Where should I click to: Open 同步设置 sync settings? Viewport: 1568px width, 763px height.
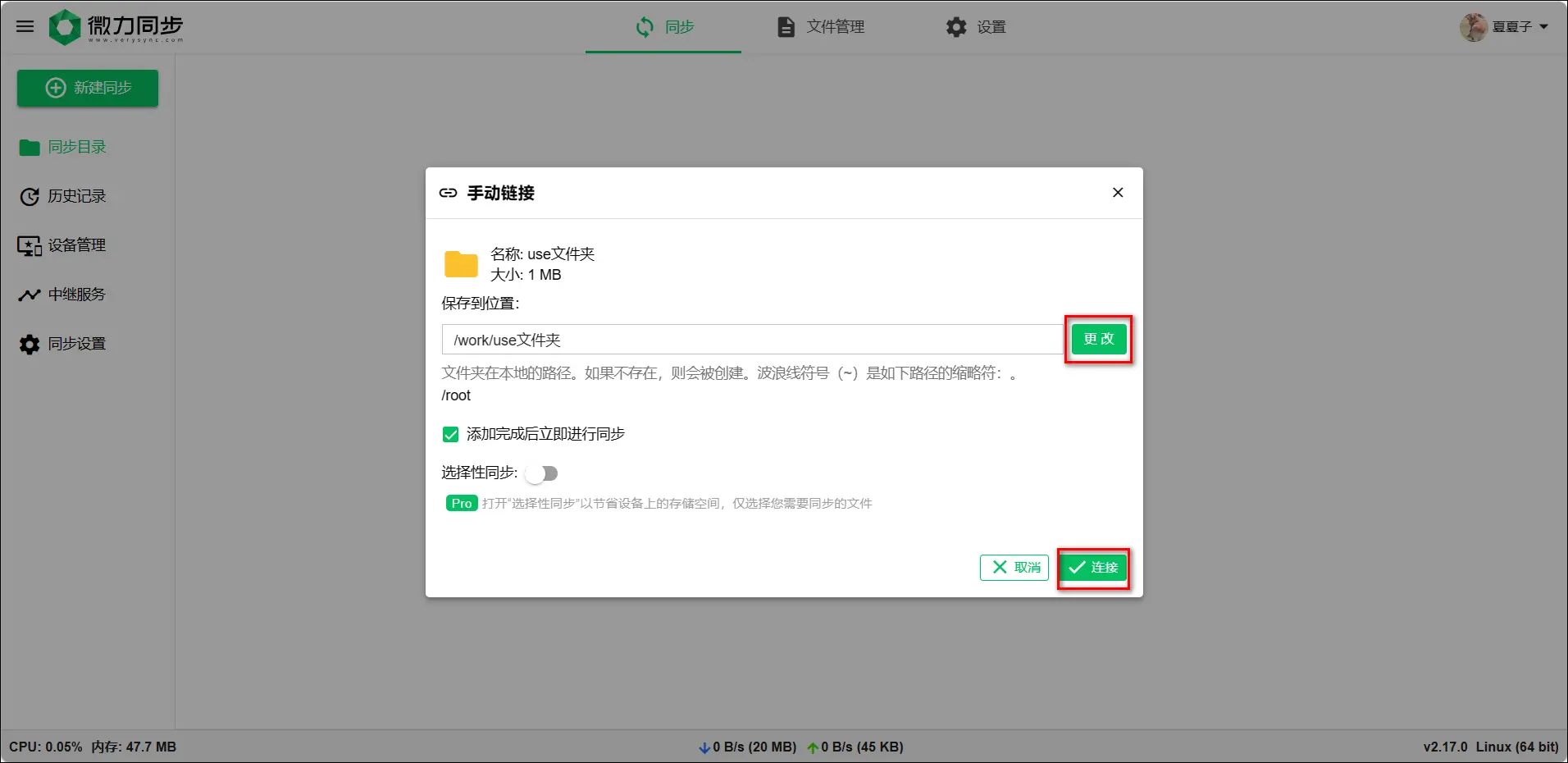tap(77, 344)
